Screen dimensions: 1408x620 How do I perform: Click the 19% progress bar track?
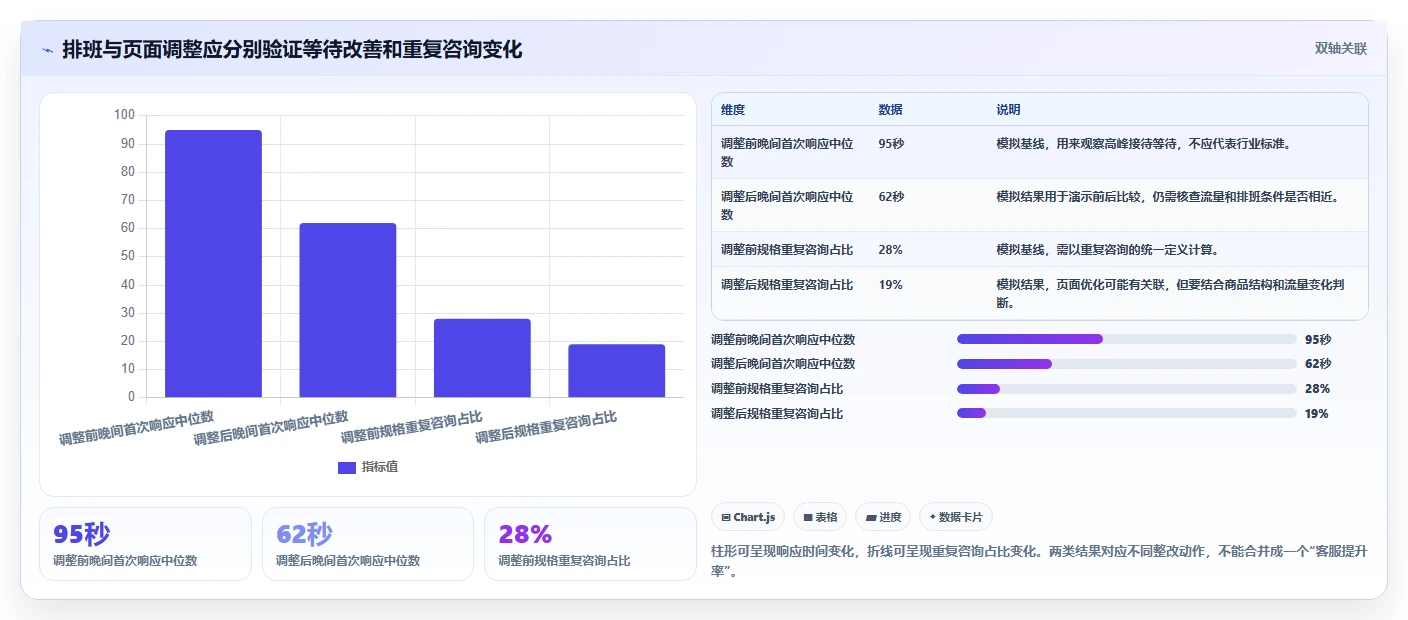tap(1126, 413)
